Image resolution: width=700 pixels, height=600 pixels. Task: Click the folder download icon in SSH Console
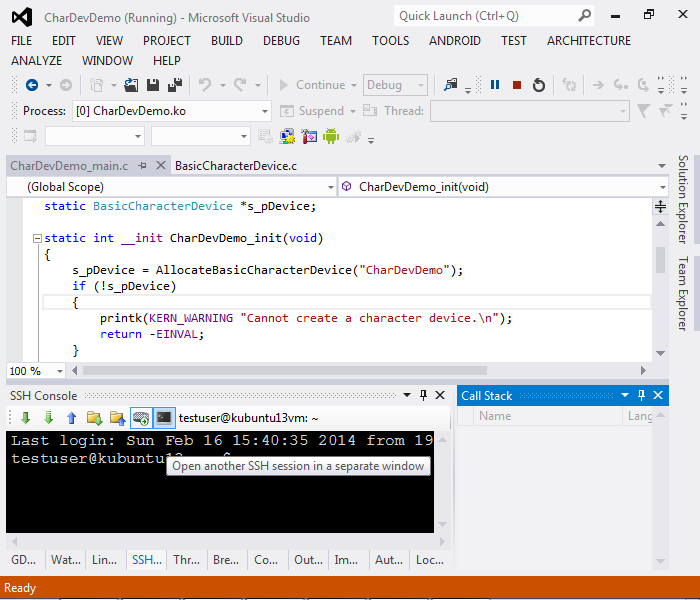[x=95, y=418]
